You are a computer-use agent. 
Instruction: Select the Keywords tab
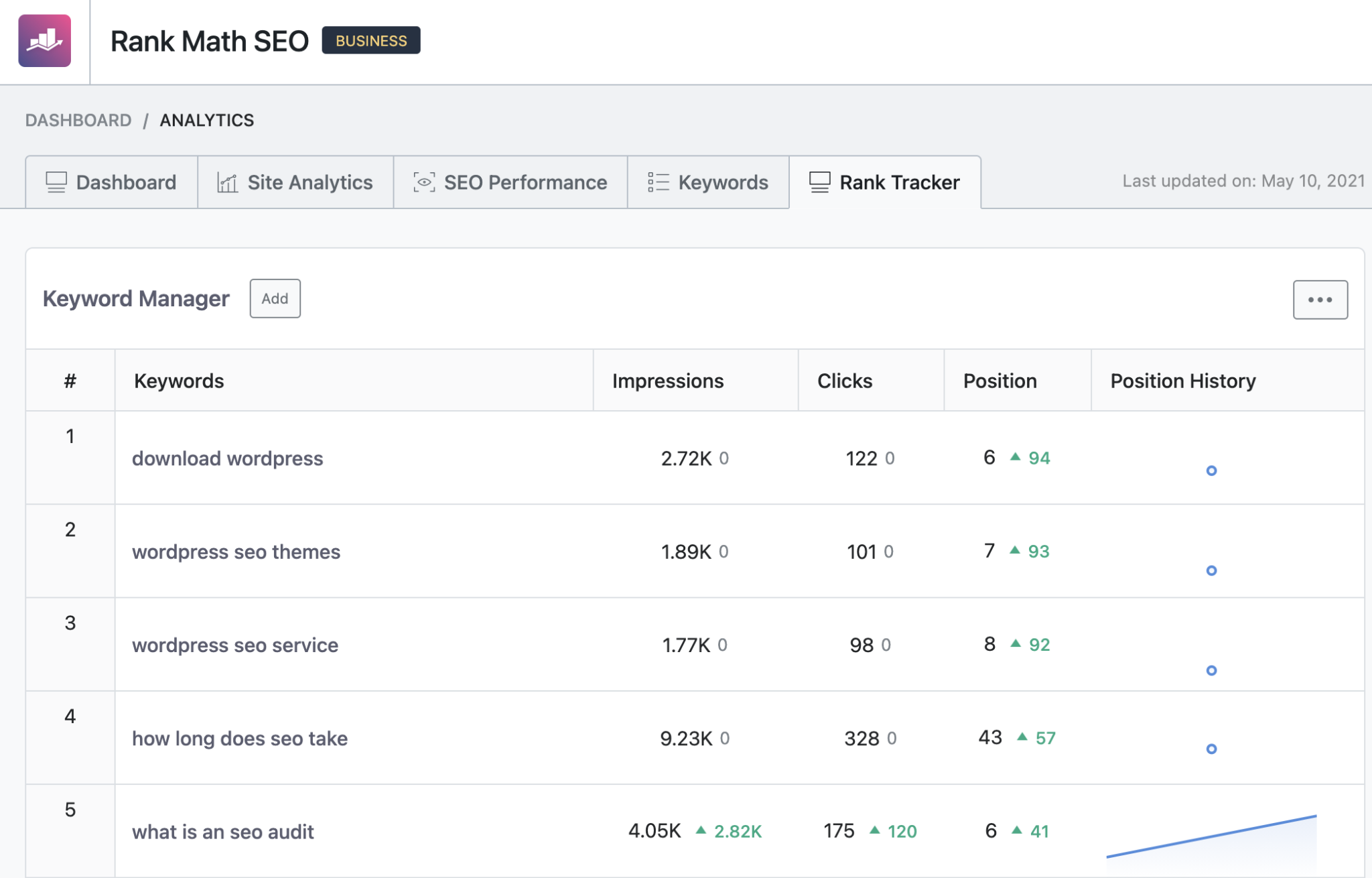708,182
